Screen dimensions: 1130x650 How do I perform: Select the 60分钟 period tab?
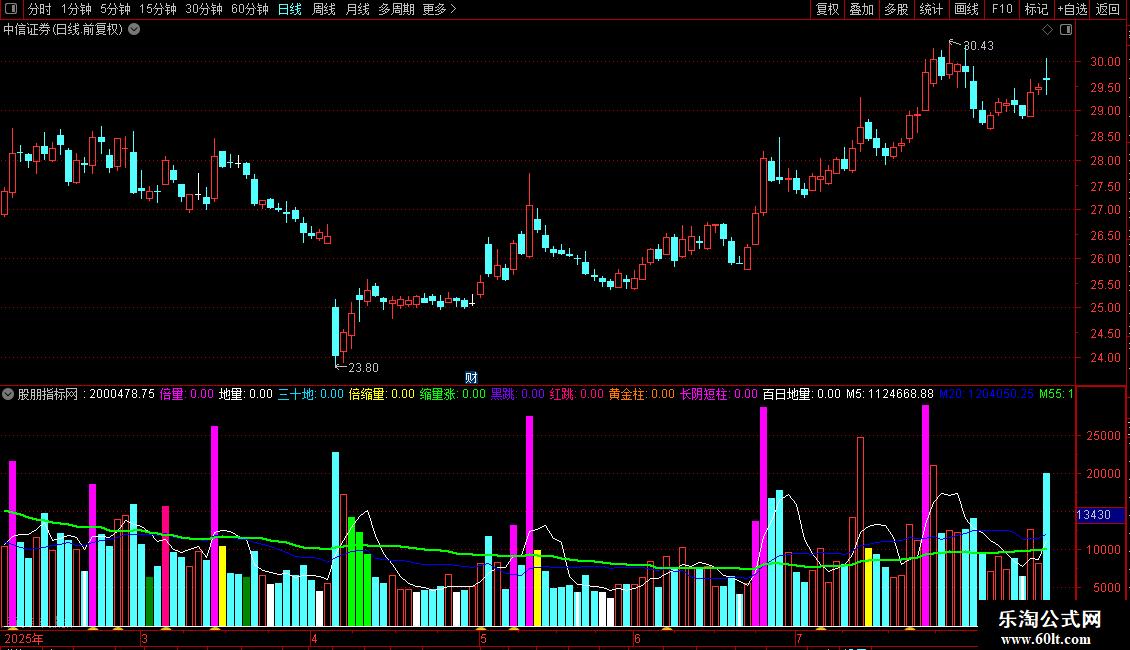[x=249, y=9]
